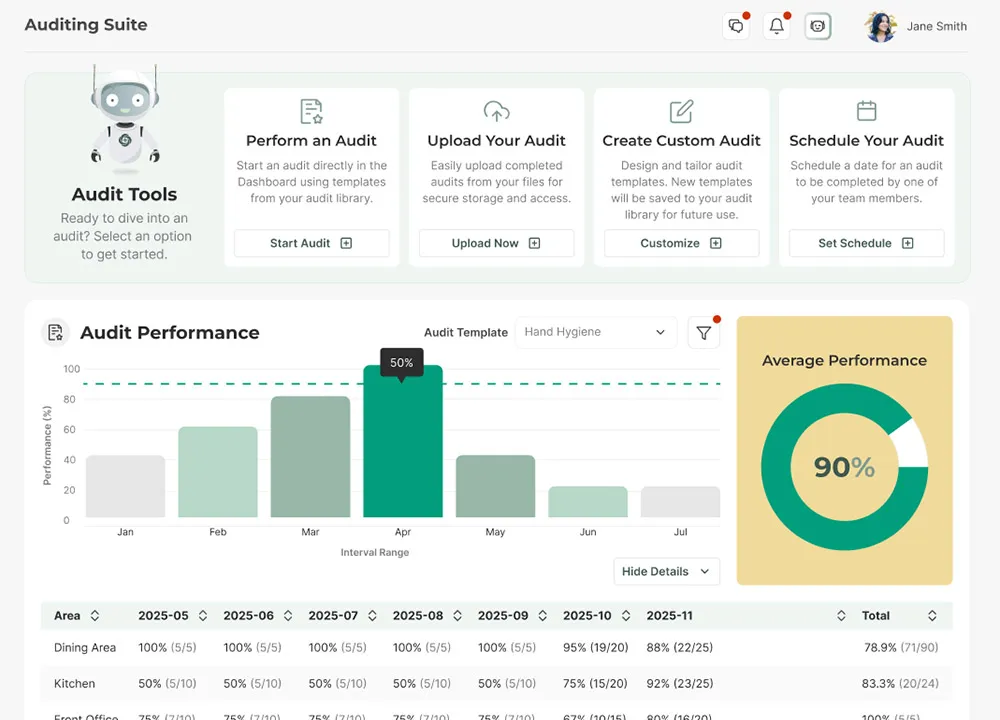Click the Set Schedule button
This screenshot has height=720, width=1000.
click(x=866, y=243)
